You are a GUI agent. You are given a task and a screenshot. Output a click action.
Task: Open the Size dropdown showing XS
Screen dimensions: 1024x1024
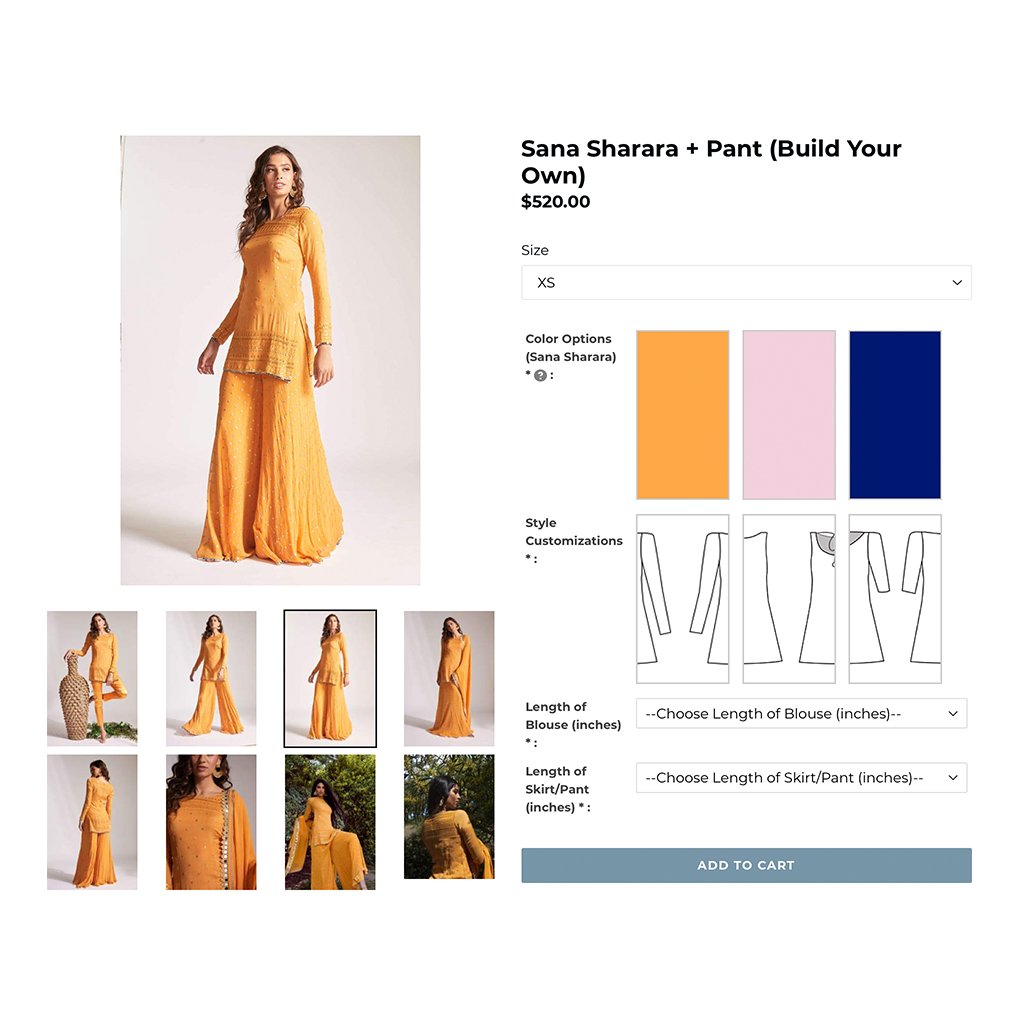click(746, 283)
